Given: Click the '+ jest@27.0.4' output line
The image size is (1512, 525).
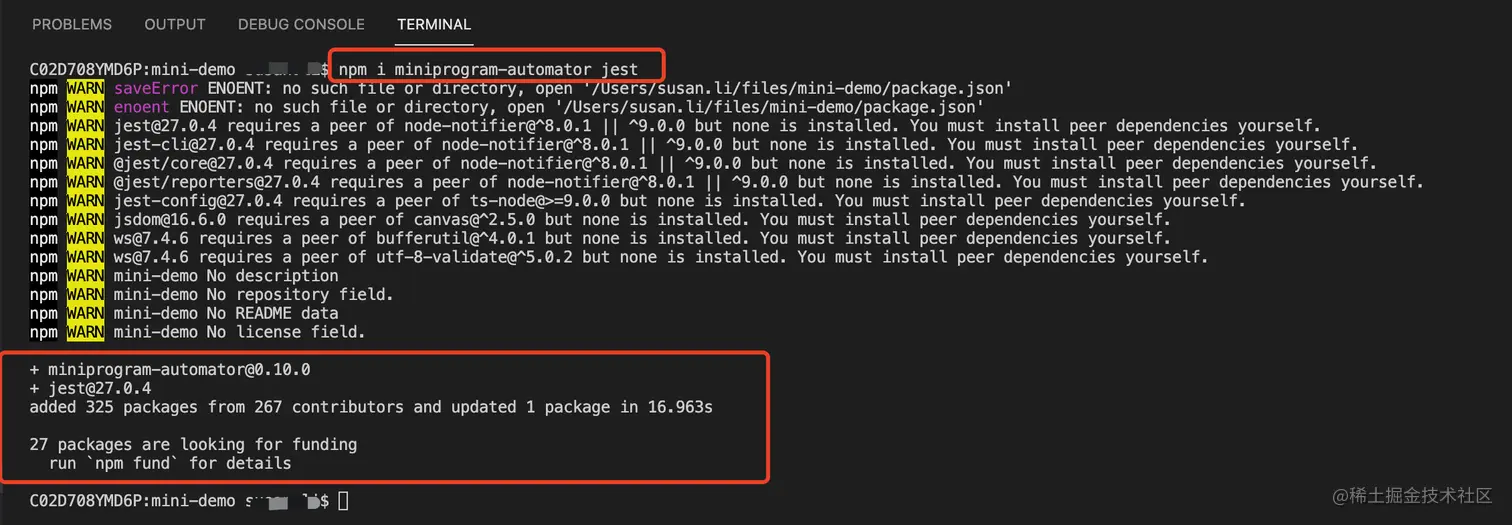Looking at the screenshot, I should pos(90,388).
